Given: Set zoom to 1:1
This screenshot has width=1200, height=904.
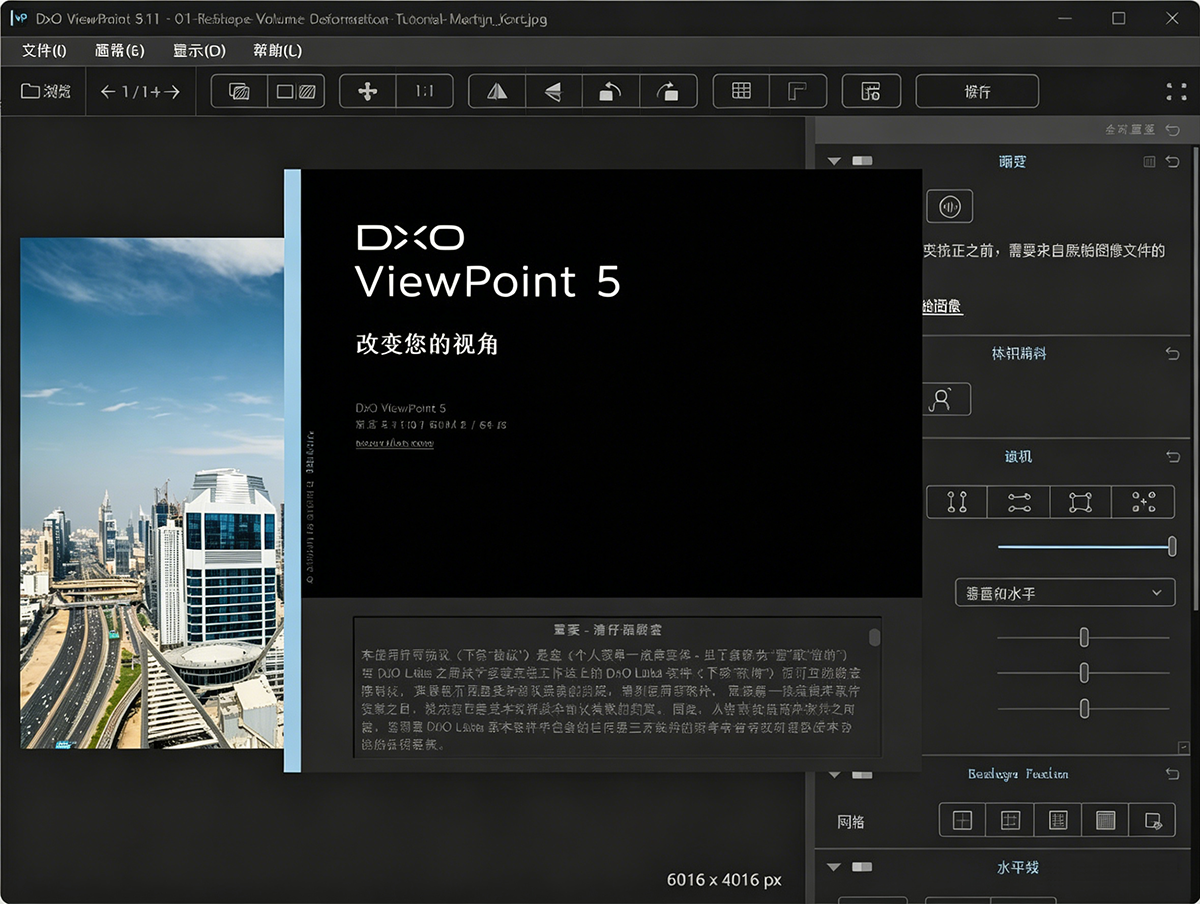Looking at the screenshot, I should pyautogui.click(x=425, y=91).
